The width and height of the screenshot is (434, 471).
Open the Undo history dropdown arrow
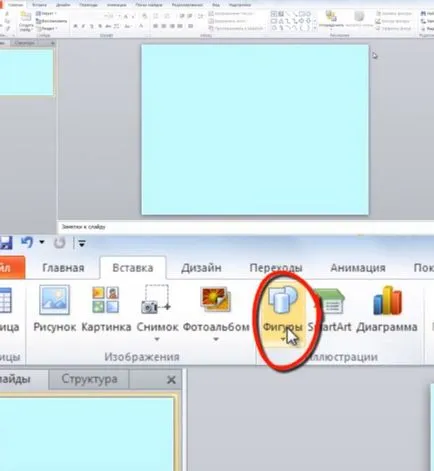(x=42, y=242)
